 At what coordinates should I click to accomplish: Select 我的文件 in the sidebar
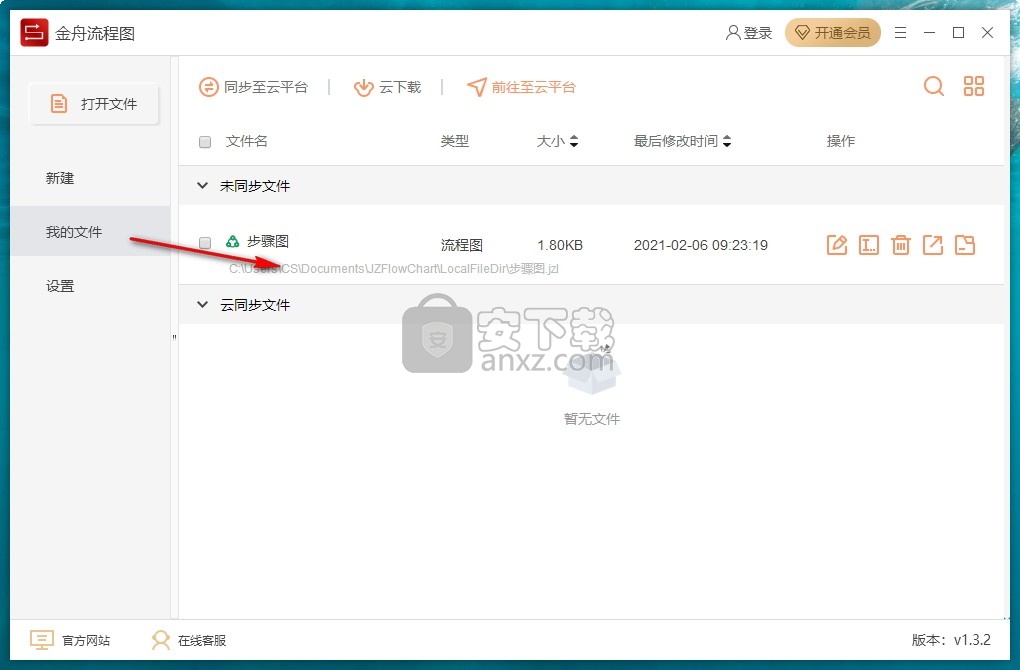[x=90, y=232]
